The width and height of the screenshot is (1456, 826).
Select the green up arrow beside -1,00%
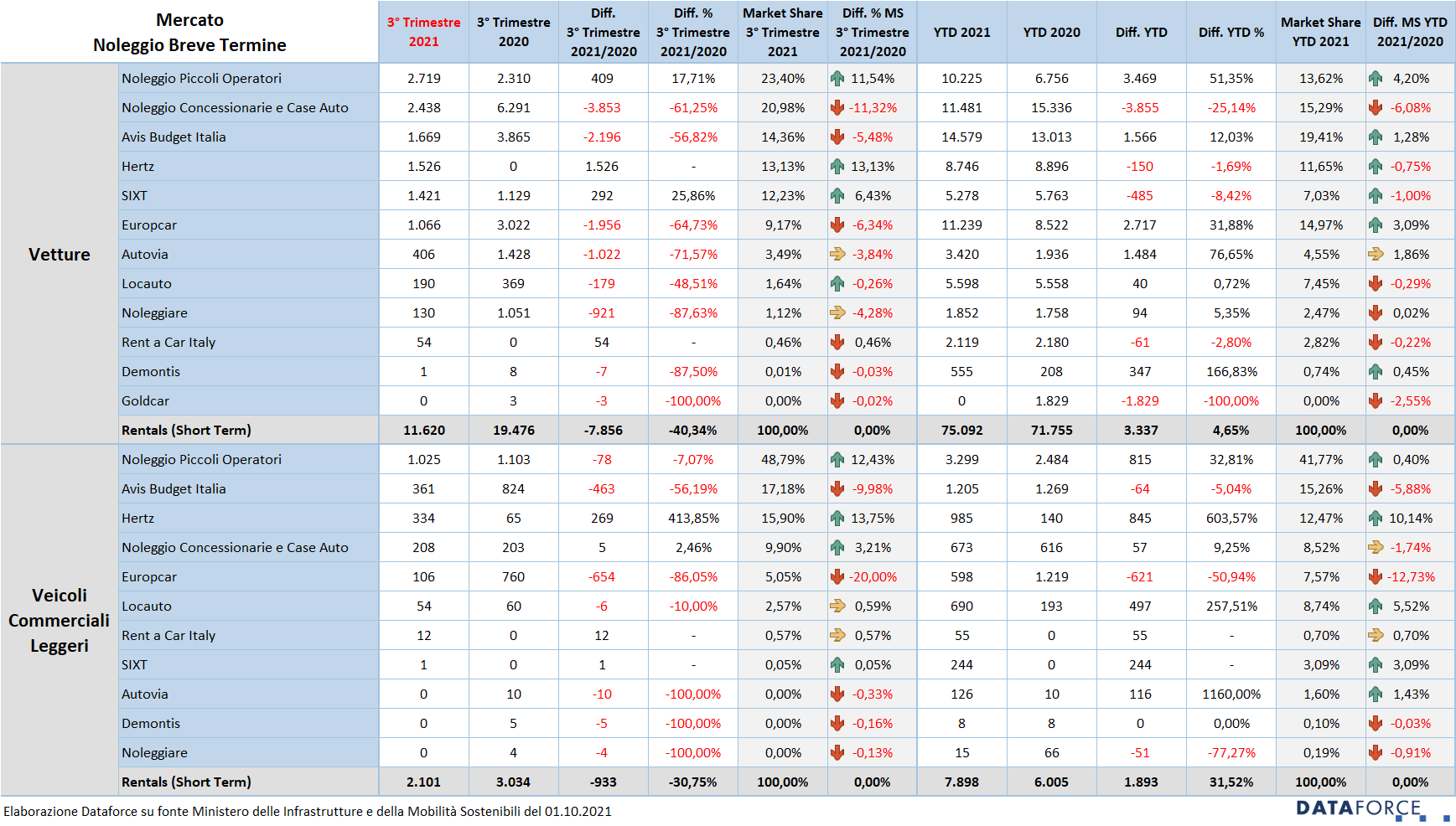pos(1375,196)
